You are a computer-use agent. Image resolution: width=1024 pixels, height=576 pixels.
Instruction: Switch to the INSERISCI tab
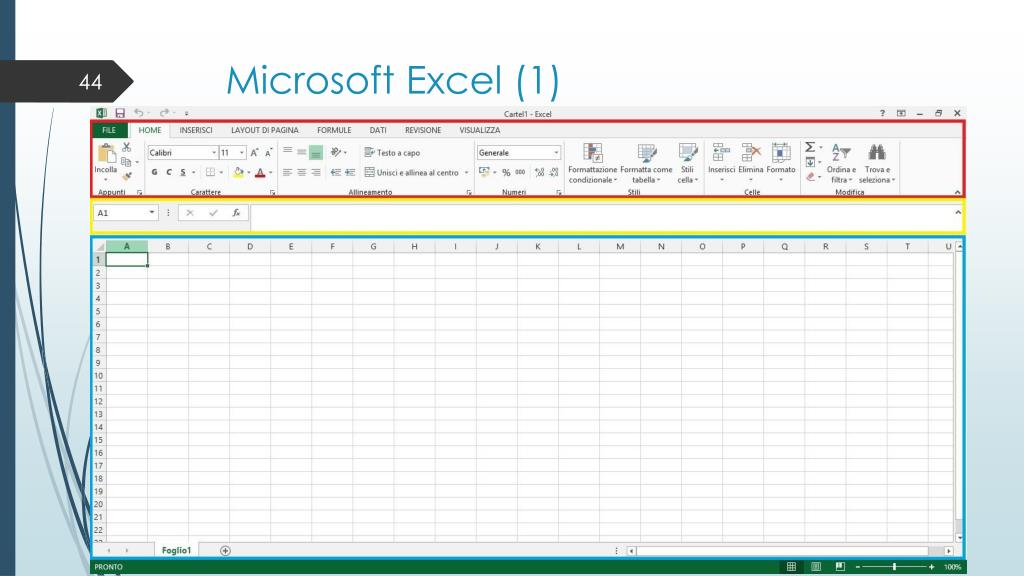click(x=196, y=130)
